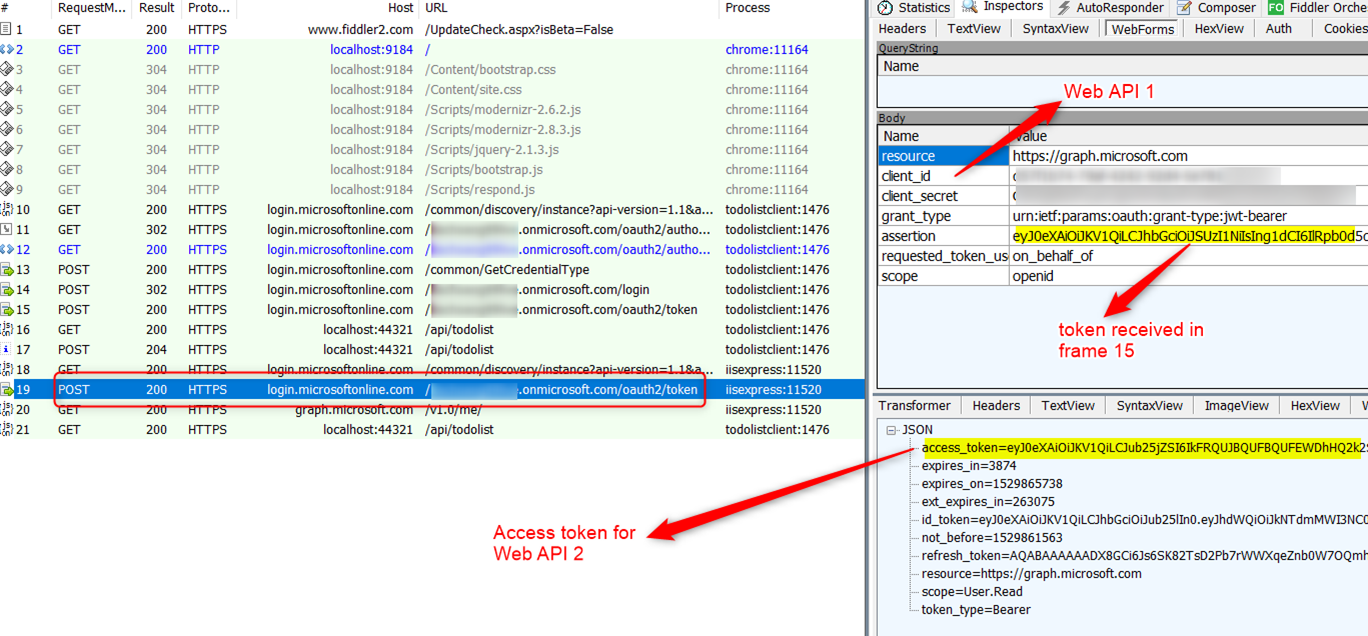Image resolution: width=1368 pixels, height=636 pixels.
Task: Select the grant_type row in Body table
Action: (x=1123, y=216)
